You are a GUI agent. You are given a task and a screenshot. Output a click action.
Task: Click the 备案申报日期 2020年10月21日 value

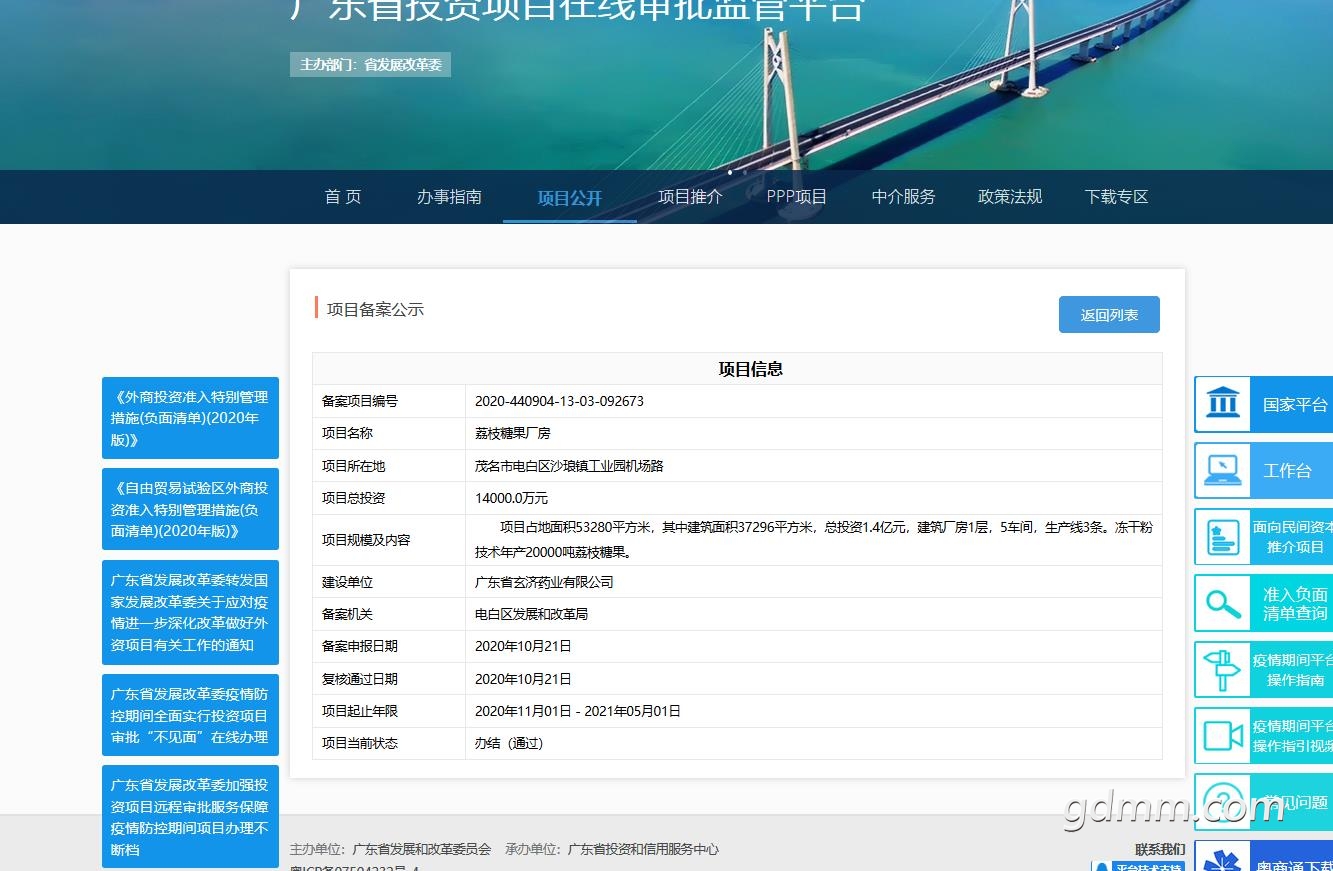[523, 646]
